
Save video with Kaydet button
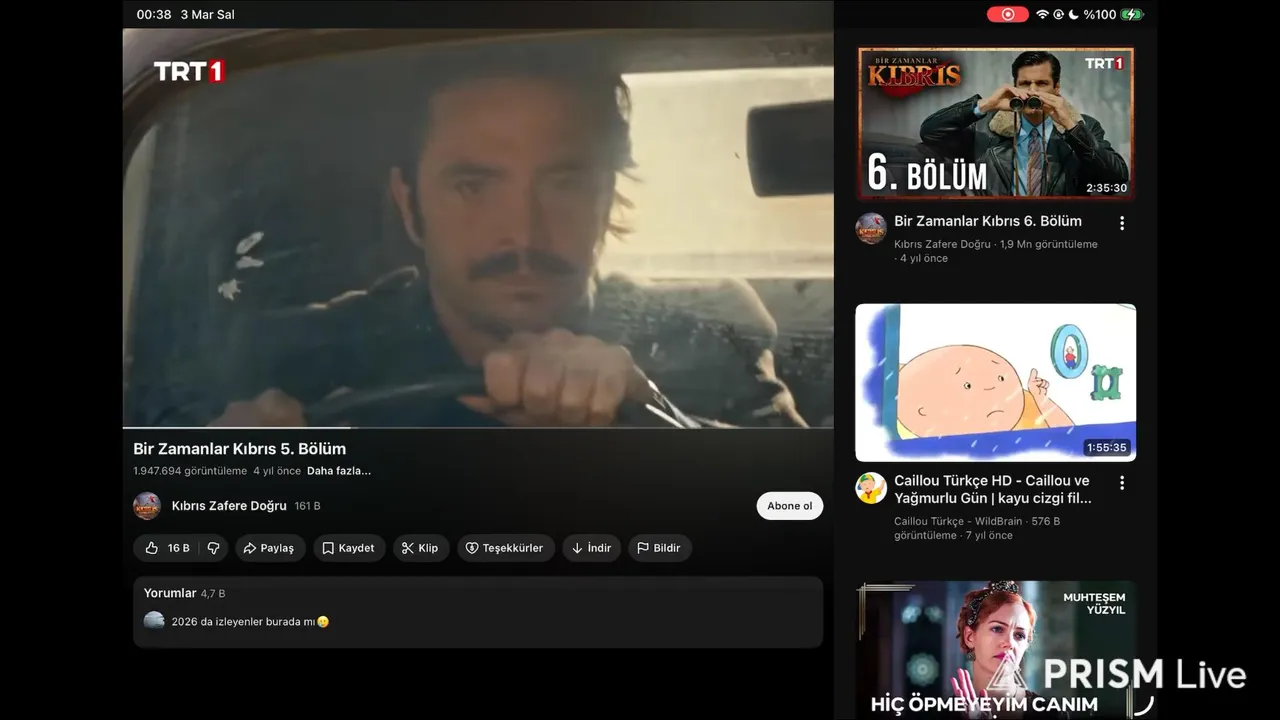349,548
